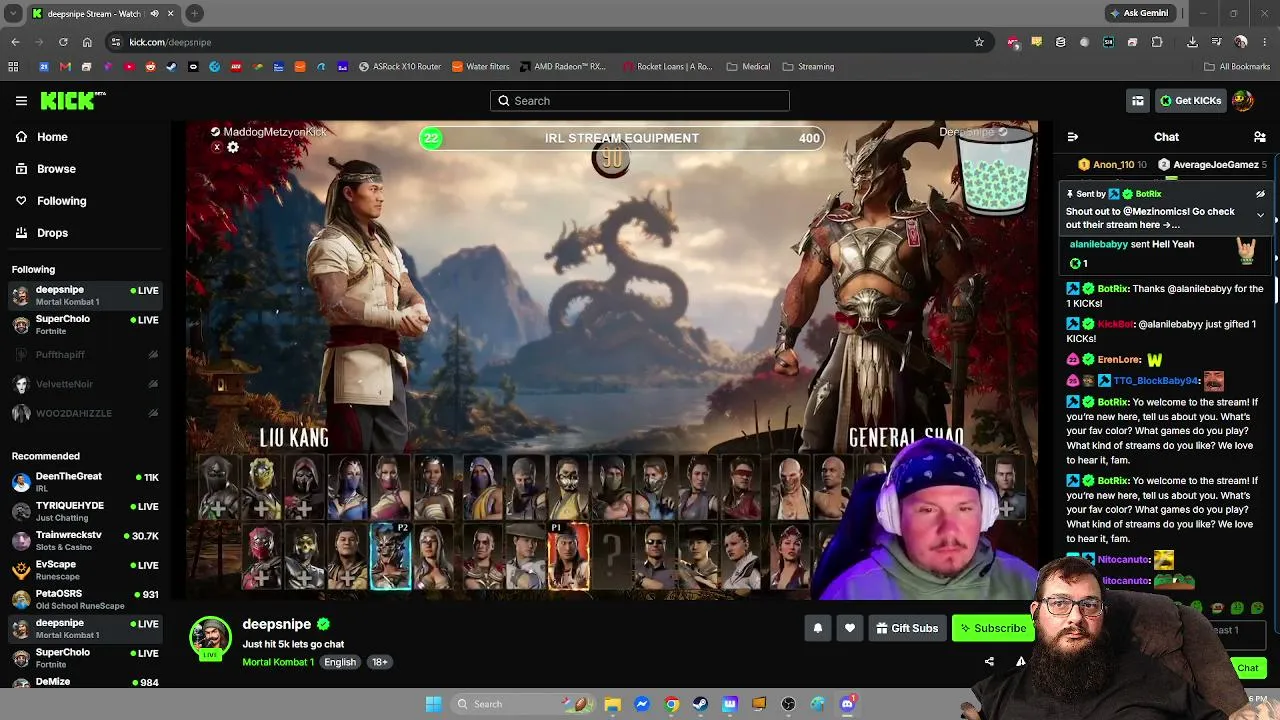Subscribe to deepsnipe channel
The height and width of the screenshot is (720, 1280).
992,628
